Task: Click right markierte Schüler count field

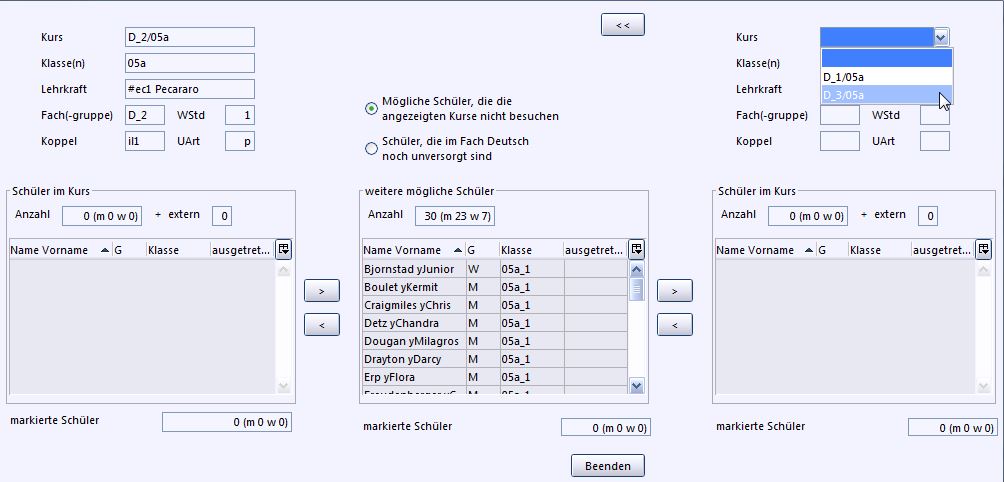Action: (952, 428)
